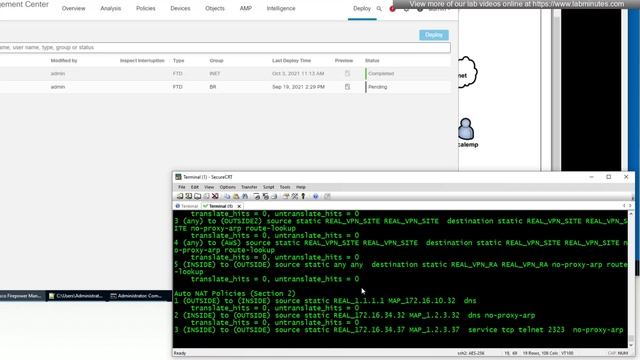Click the Connect icon in SecureCRT toolbar
Viewport: 640px width, 360px height.
pos(180,196)
